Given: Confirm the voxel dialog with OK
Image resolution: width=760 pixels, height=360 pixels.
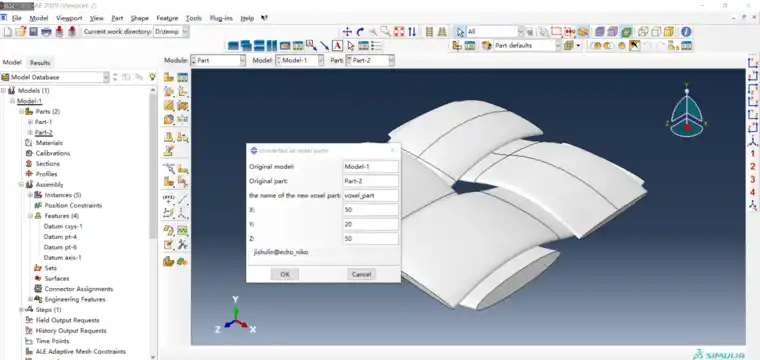Looking at the screenshot, I should point(285,274).
